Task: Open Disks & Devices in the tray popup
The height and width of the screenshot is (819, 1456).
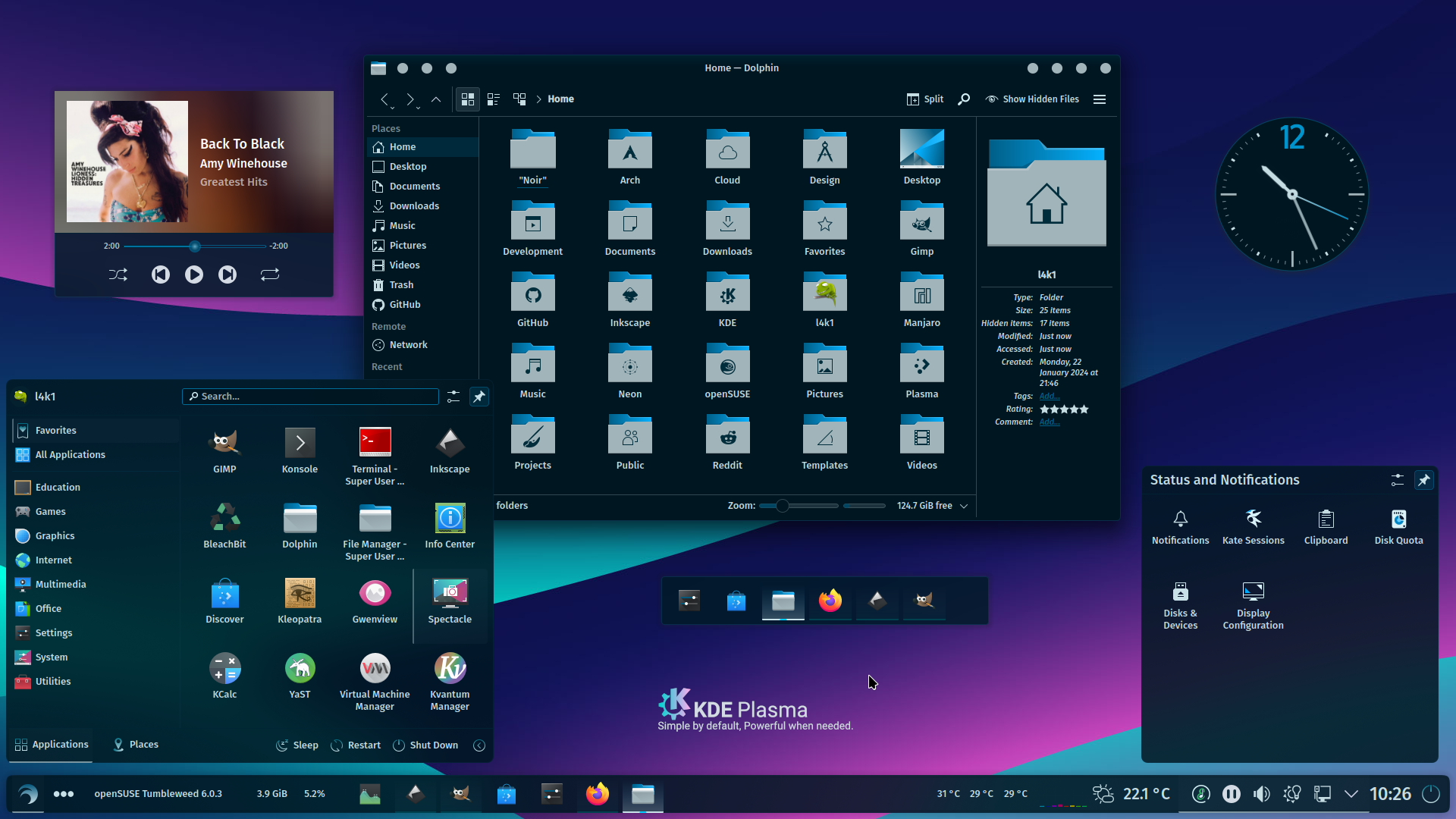Action: click(1180, 605)
